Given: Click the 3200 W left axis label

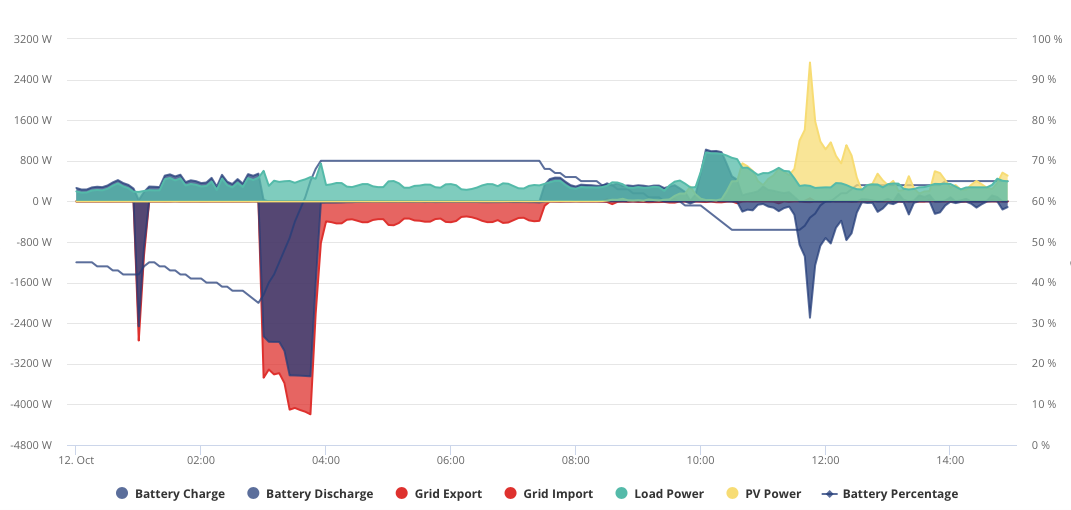Looking at the screenshot, I should 33,39.
